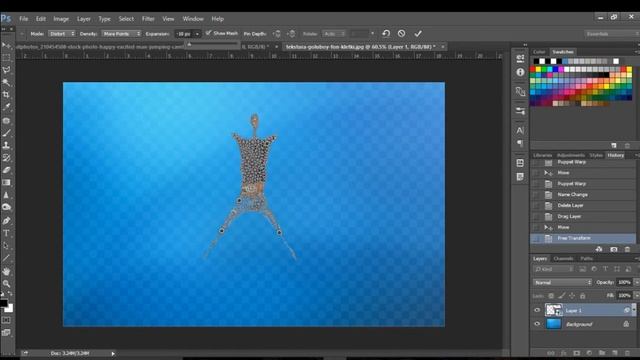Select the Magic Wand tool

coord(6,82)
